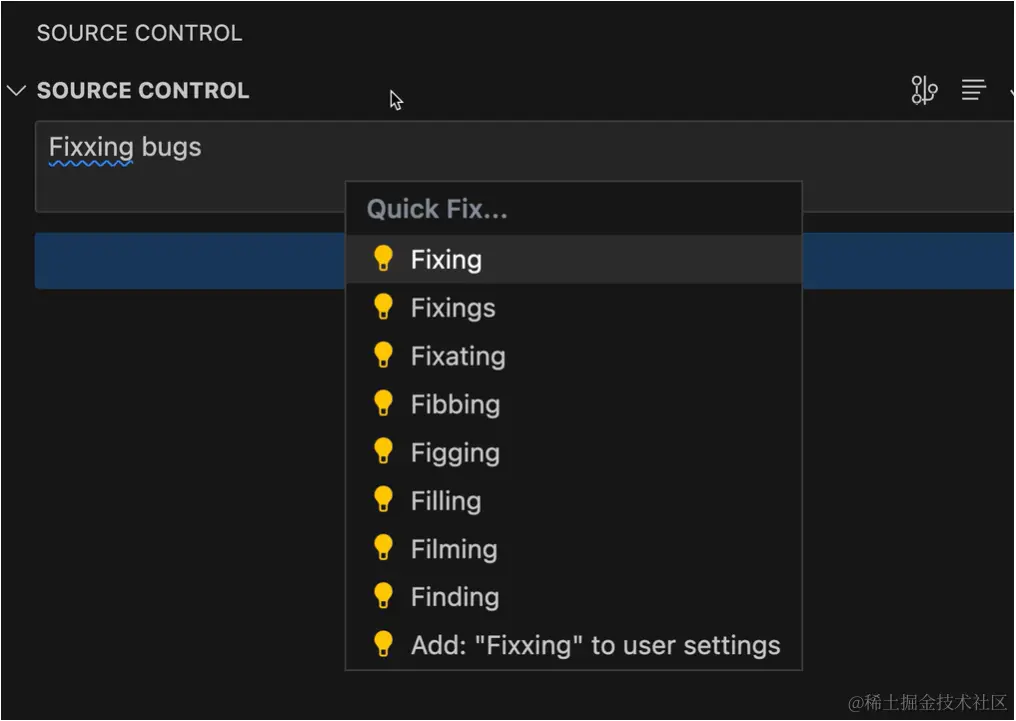1016x721 pixels.
Task: Click the list lines icon in Source Control header
Action: (973, 91)
